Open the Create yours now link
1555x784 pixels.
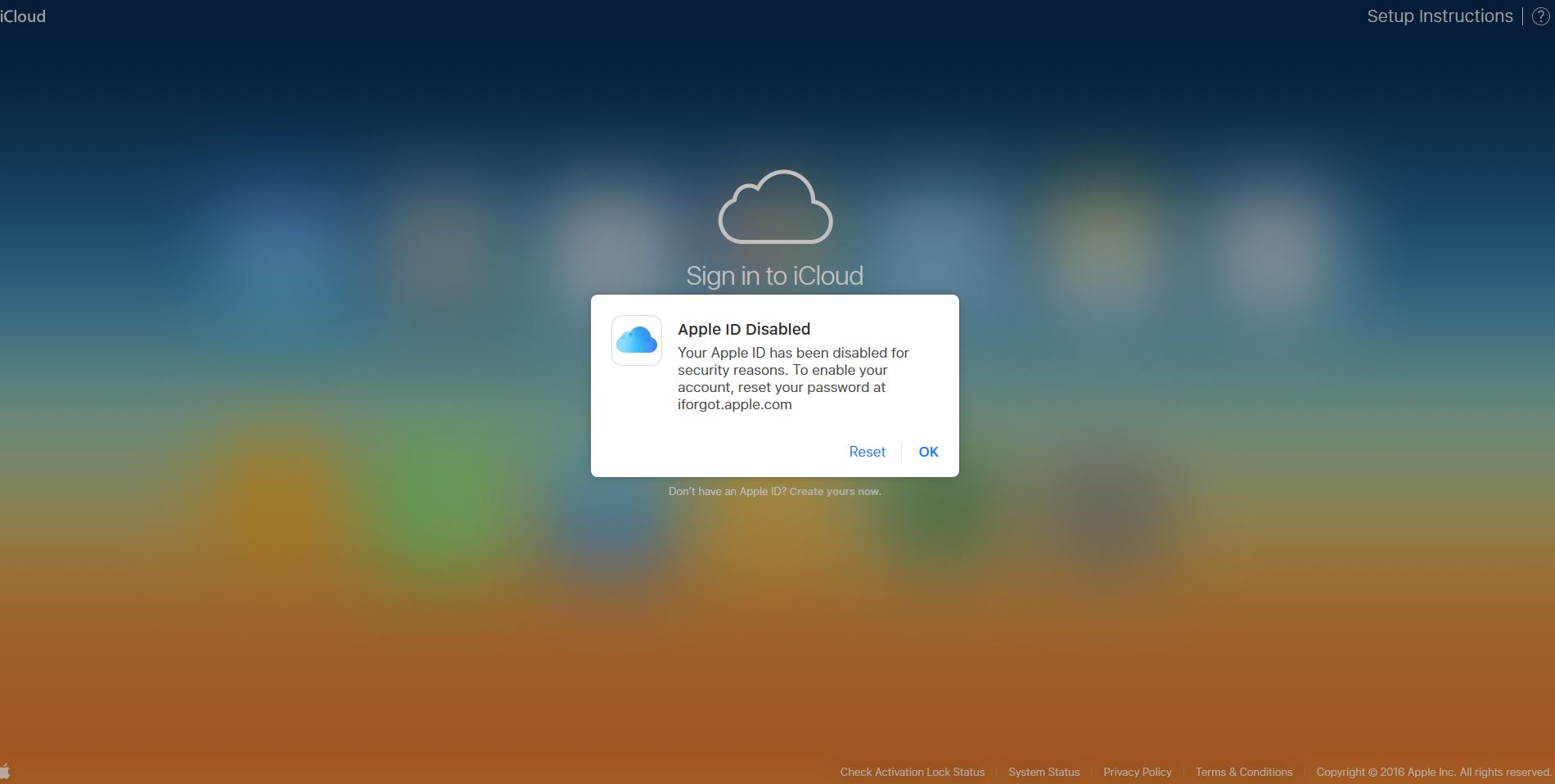[x=835, y=492]
